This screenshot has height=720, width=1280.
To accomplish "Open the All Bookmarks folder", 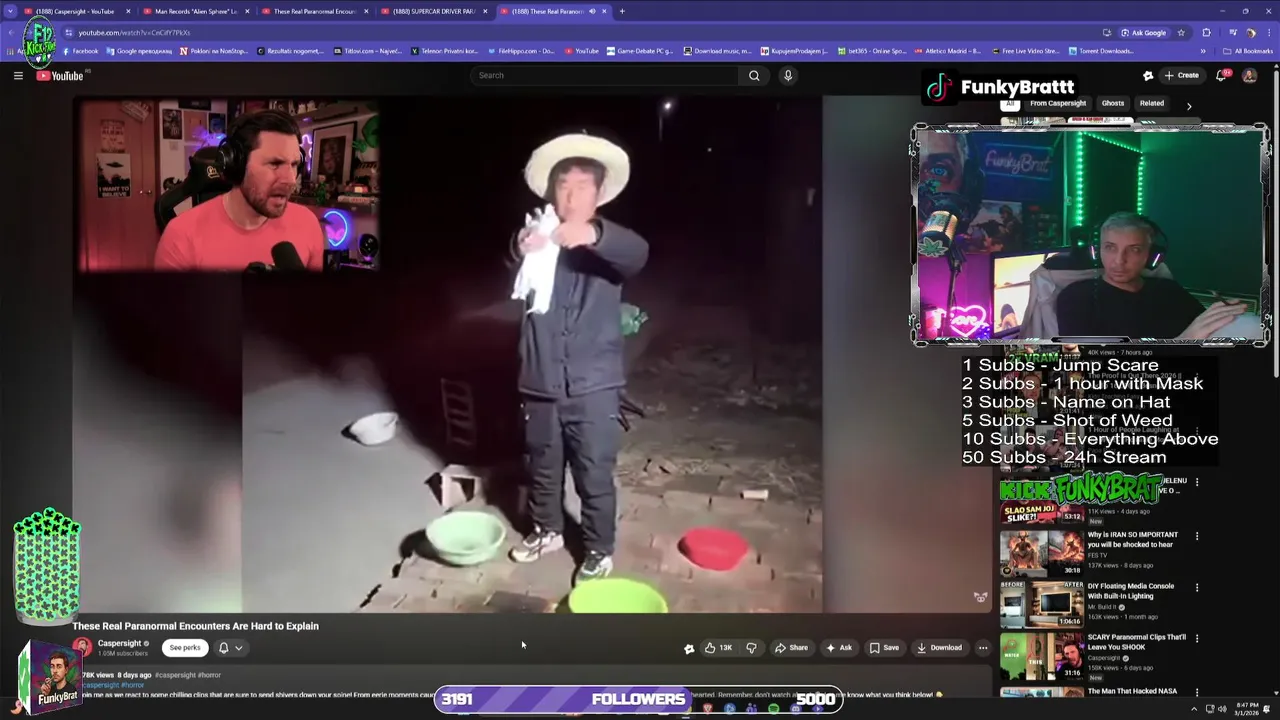I will pyautogui.click(x=1247, y=51).
